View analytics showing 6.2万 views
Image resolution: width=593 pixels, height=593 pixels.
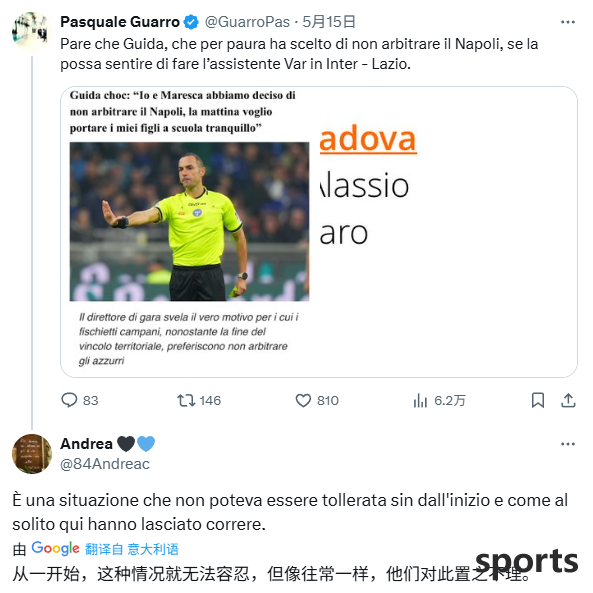click(420, 400)
